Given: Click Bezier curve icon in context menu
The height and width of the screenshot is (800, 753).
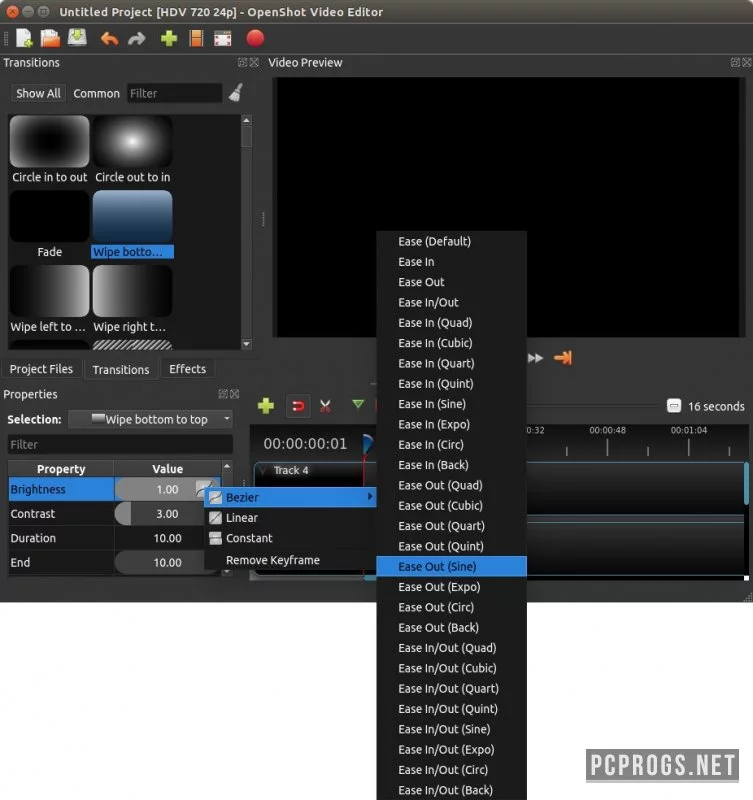Looking at the screenshot, I should pos(215,497).
